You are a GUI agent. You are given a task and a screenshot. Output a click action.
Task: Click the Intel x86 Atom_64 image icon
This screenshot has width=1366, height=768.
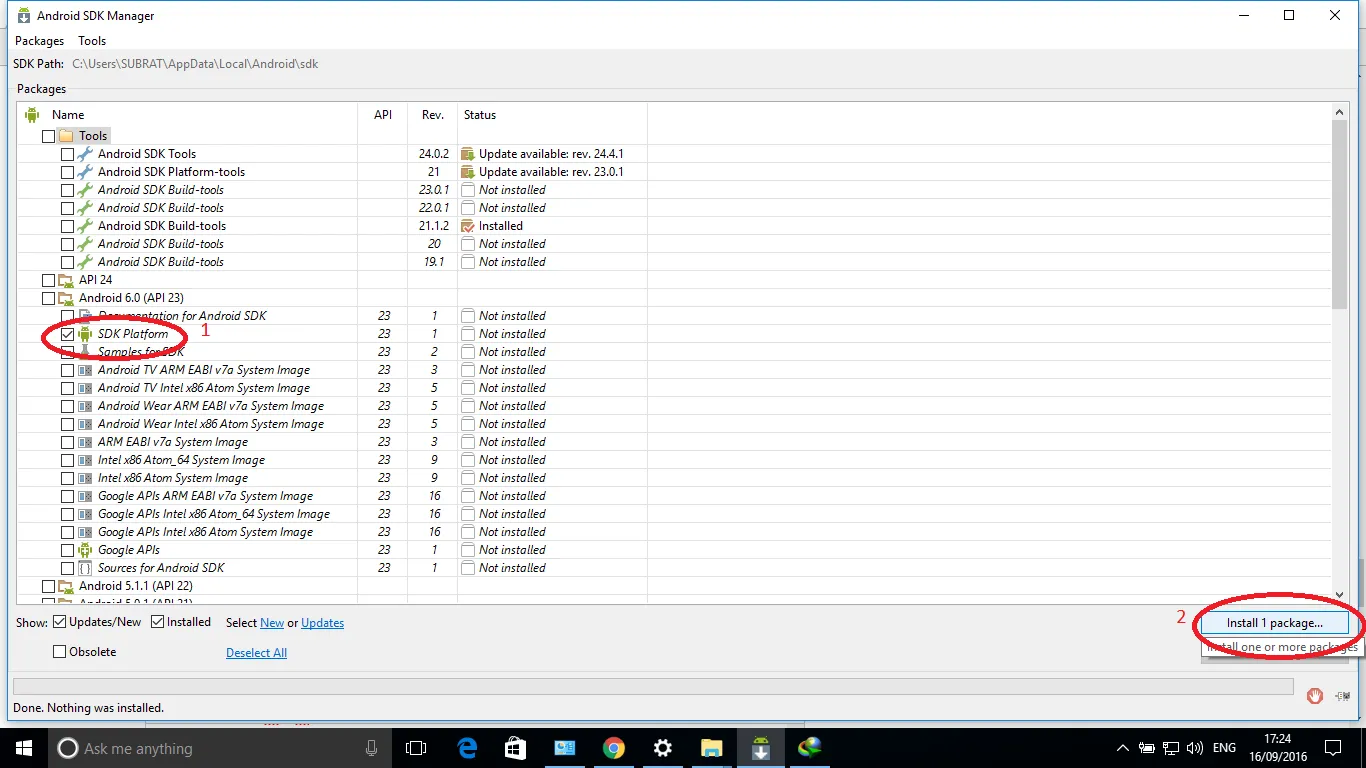85,460
